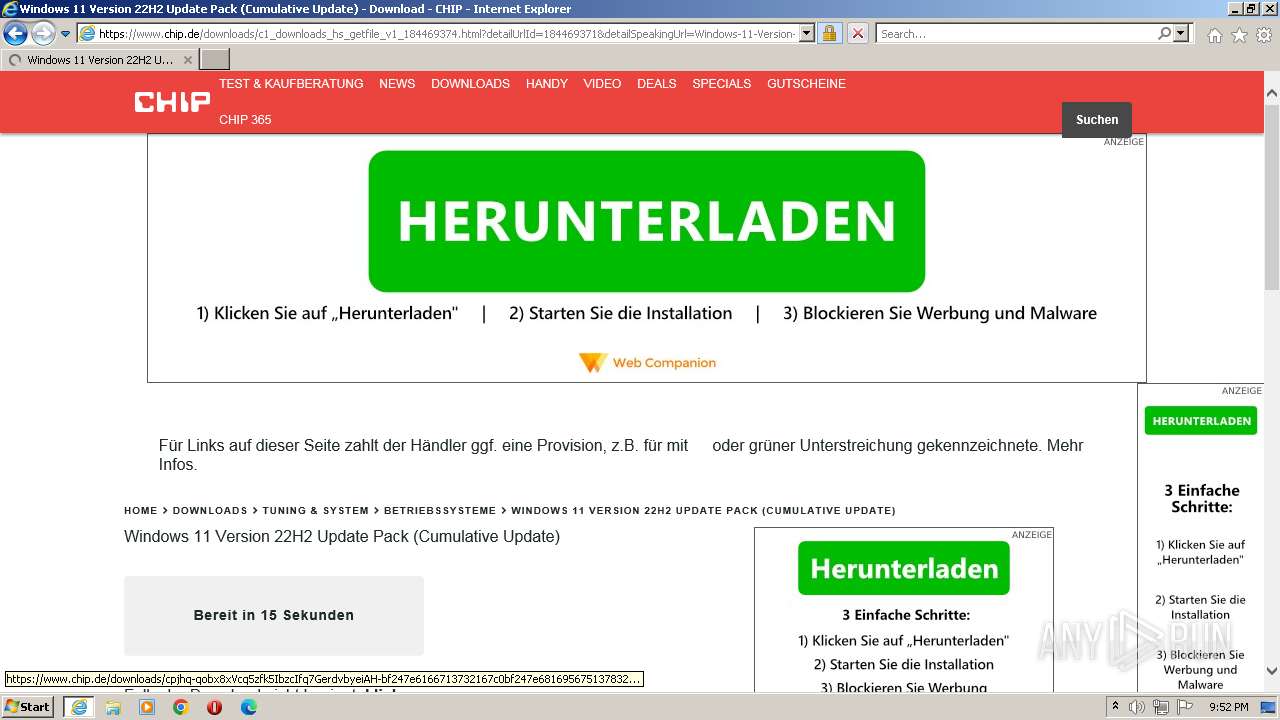
Task: Open TEST & KAUFBERATUNG menu
Action: [291, 84]
